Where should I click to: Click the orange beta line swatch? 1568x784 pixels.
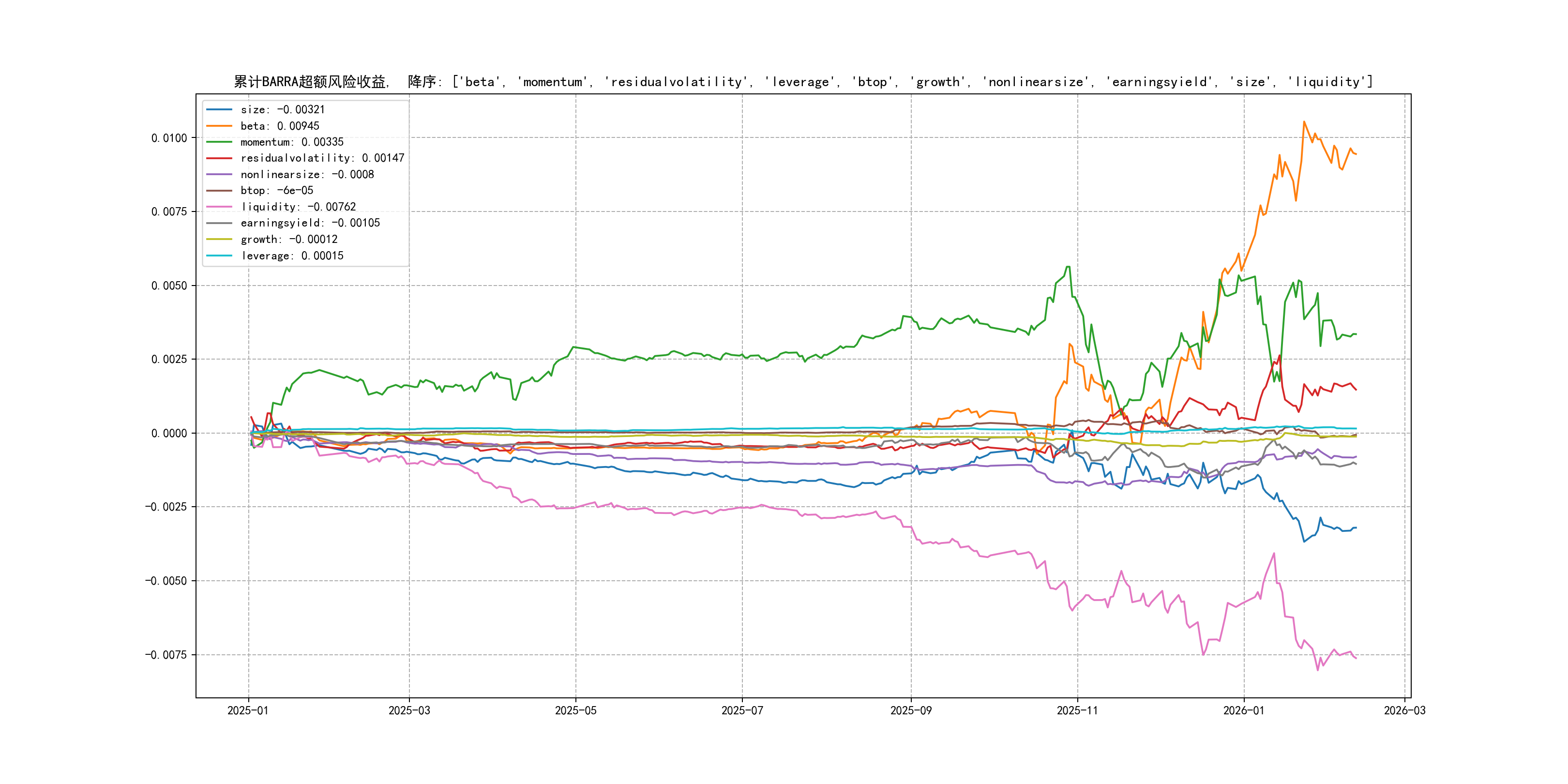[219, 126]
